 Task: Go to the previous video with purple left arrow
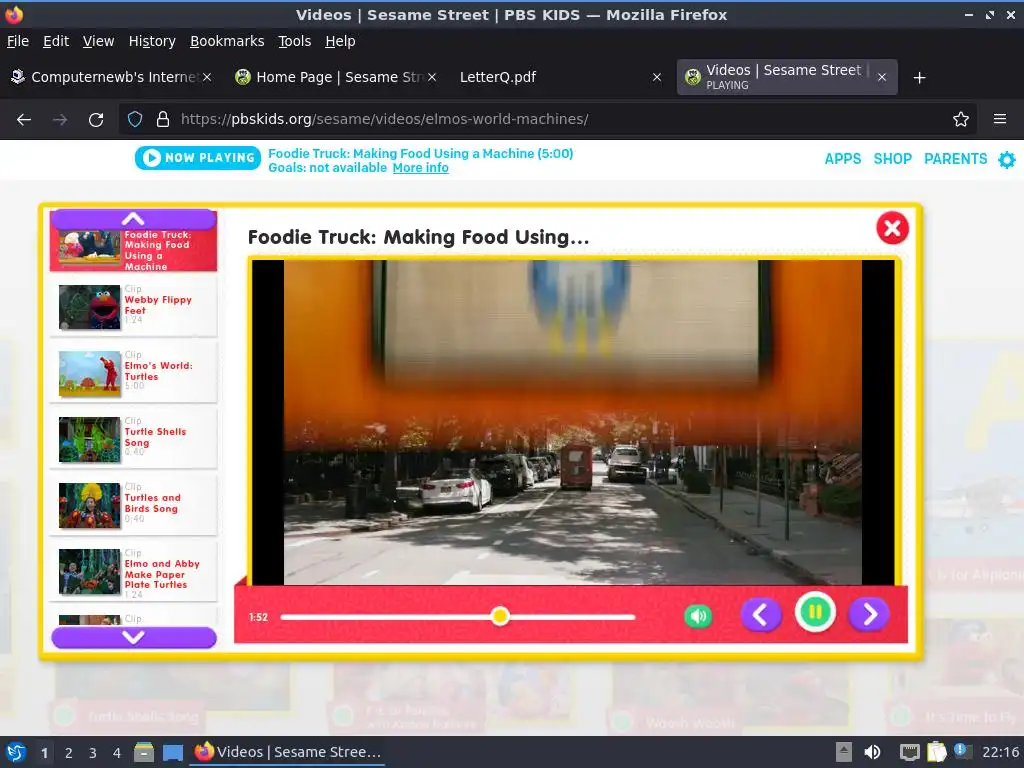coord(760,615)
